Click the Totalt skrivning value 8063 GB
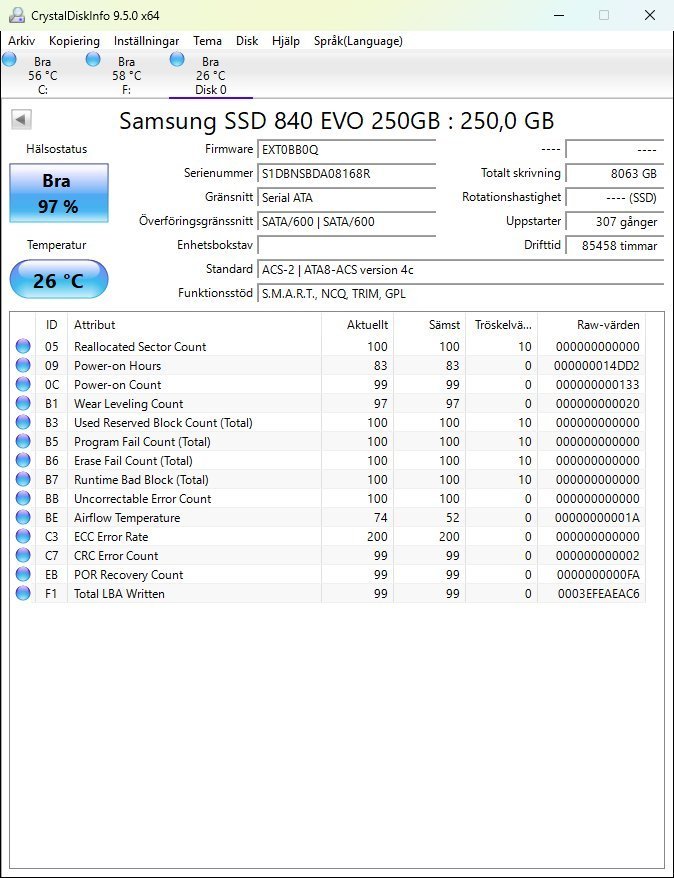 pyautogui.click(x=615, y=174)
